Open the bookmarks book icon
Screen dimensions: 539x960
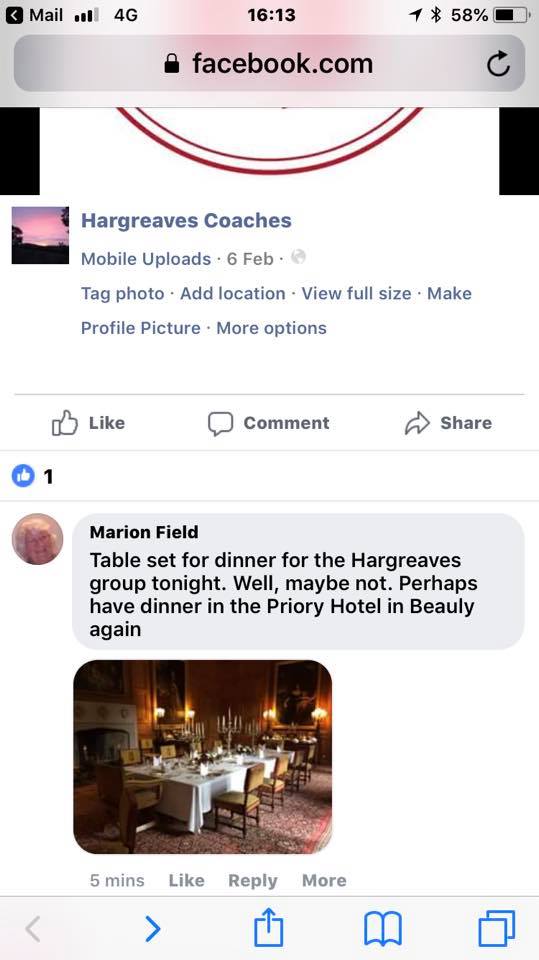click(383, 929)
